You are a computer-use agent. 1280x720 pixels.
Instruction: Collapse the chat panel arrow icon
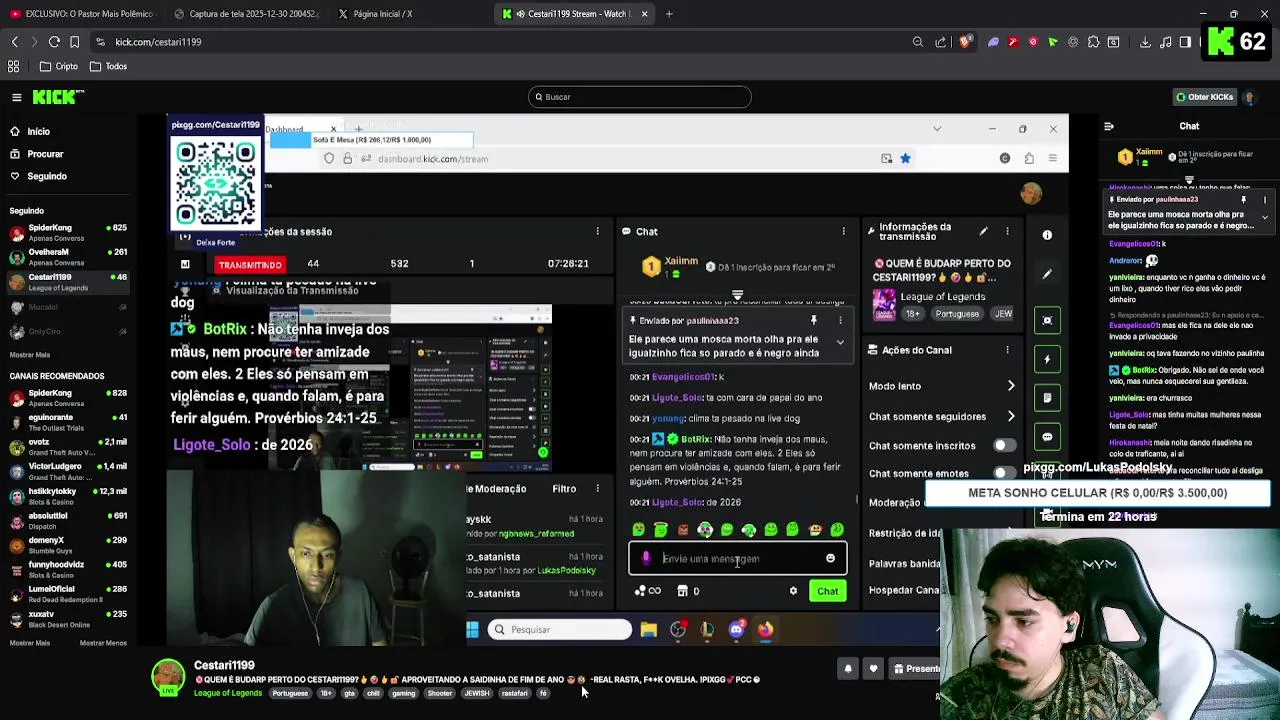[x=1108, y=126]
